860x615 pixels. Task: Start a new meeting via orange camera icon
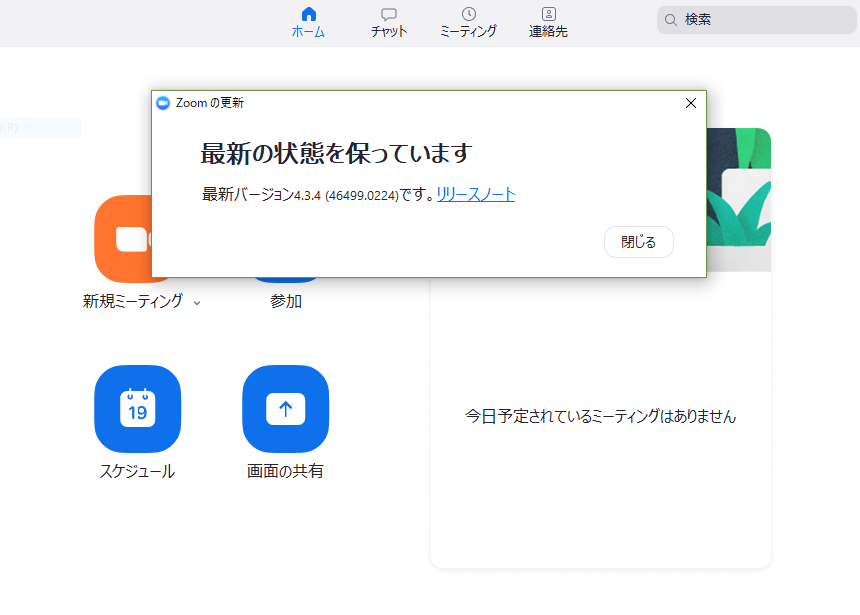(x=123, y=239)
